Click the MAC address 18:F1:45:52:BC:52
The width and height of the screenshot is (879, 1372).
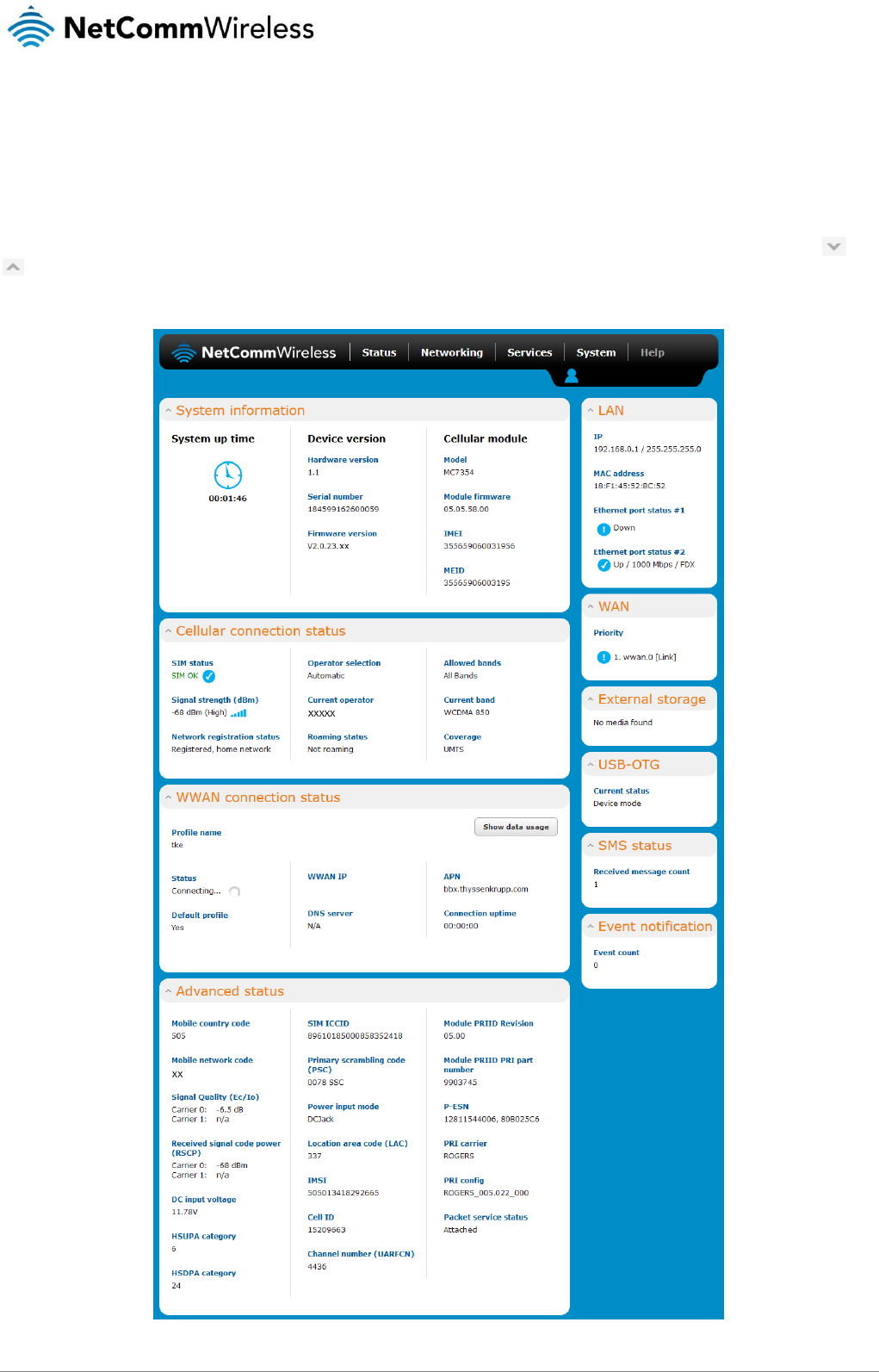[629, 486]
